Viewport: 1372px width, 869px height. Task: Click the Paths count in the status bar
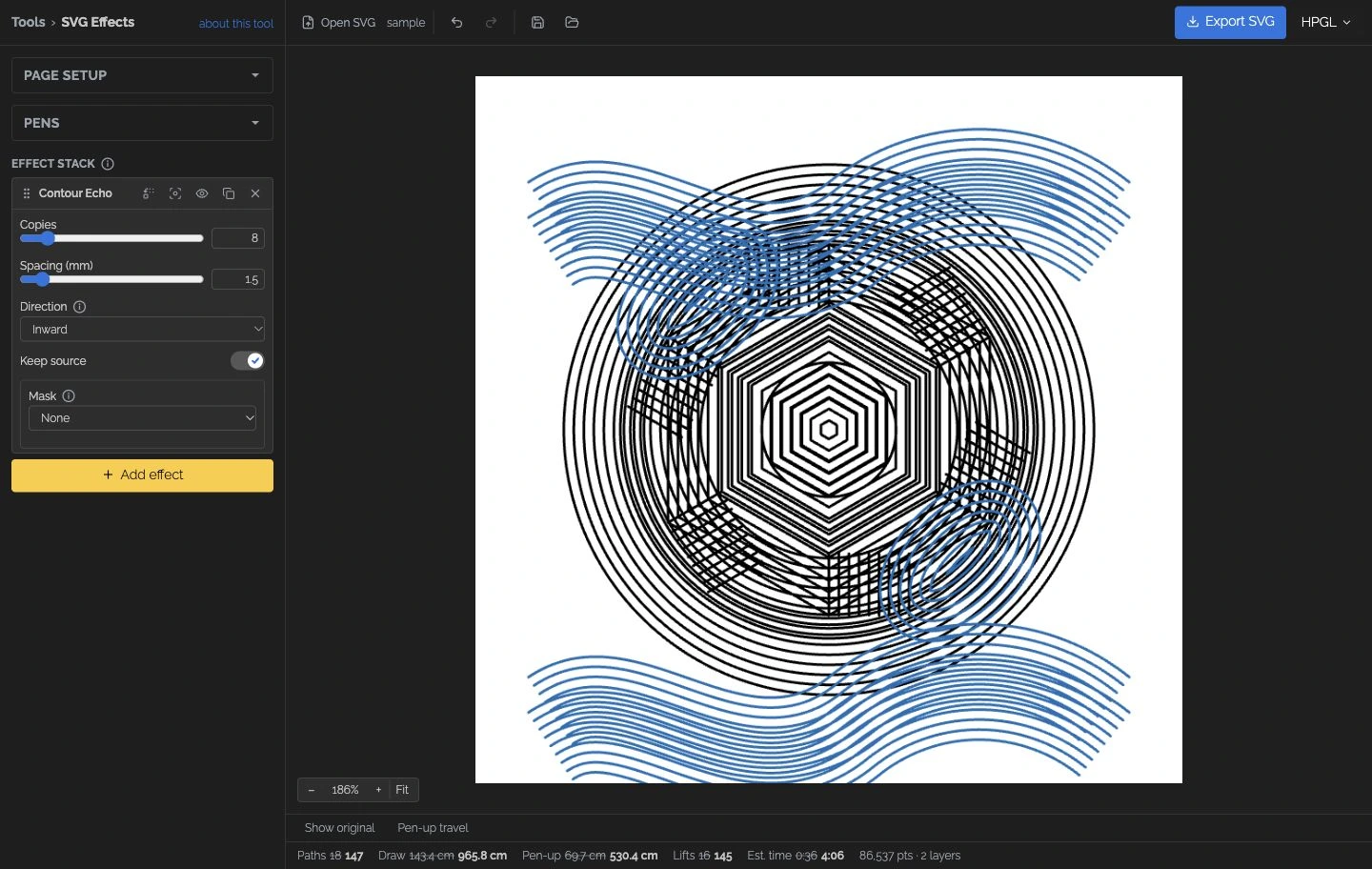(330, 856)
